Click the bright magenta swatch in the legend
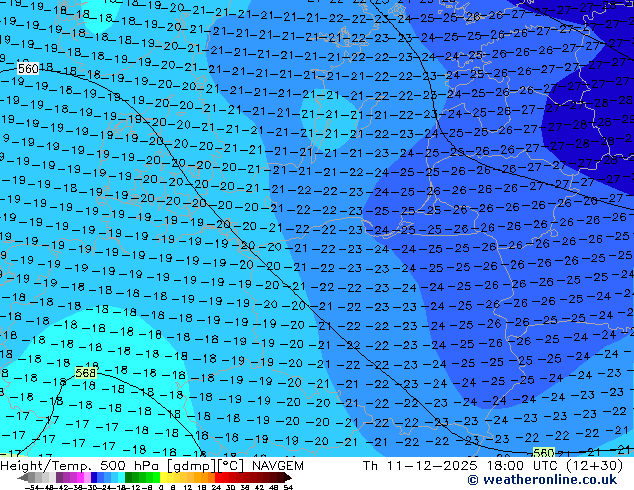Screen dimensions: 634x490 pyautogui.click(x=80, y=477)
